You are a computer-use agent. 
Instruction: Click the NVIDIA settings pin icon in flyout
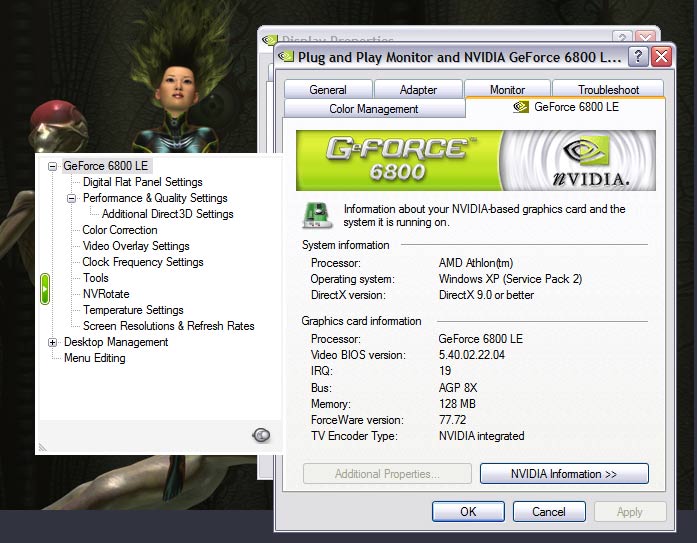[261, 435]
